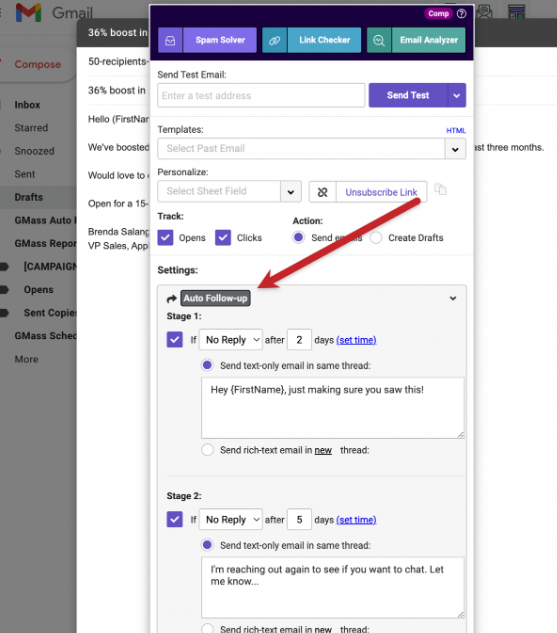This screenshot has height=633, width=557.
Task: Select Stage 2 text-only same thread option
Action: click(x=207, y=545)
